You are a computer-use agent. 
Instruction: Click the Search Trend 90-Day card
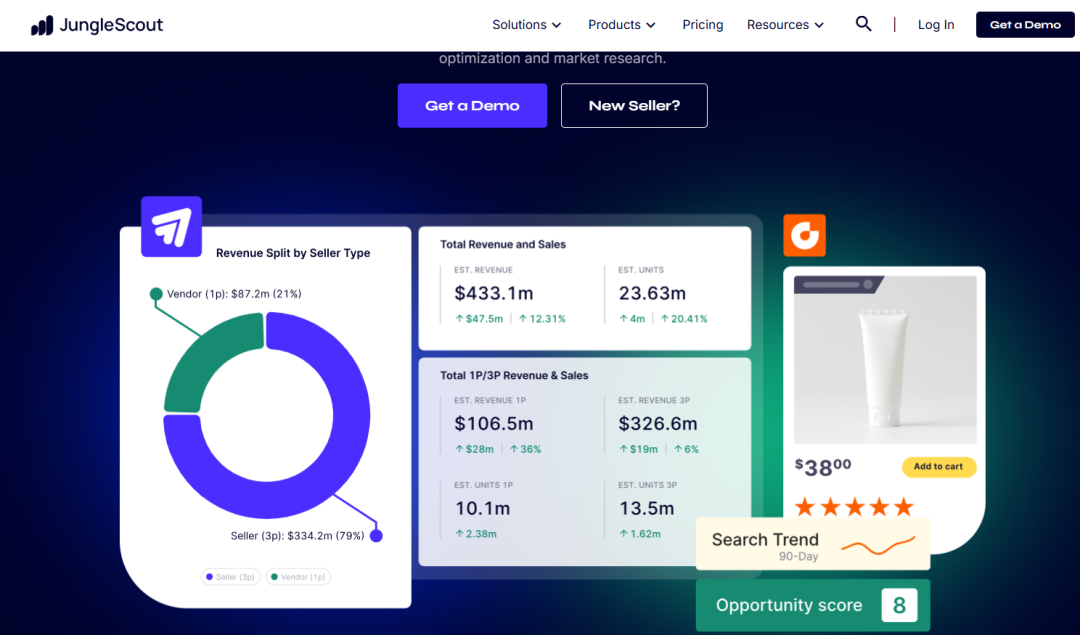click(813, 544)
